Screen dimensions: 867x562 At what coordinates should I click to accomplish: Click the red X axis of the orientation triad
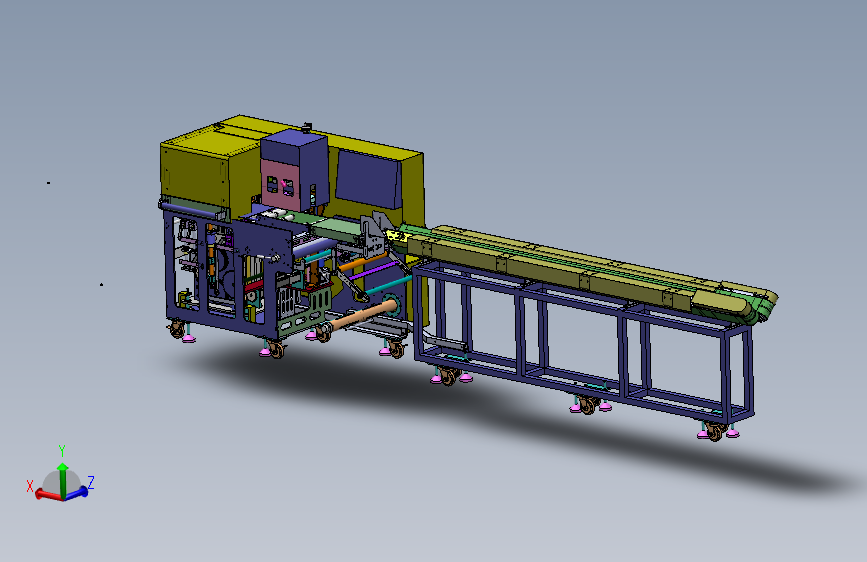[x=48, y=495]
